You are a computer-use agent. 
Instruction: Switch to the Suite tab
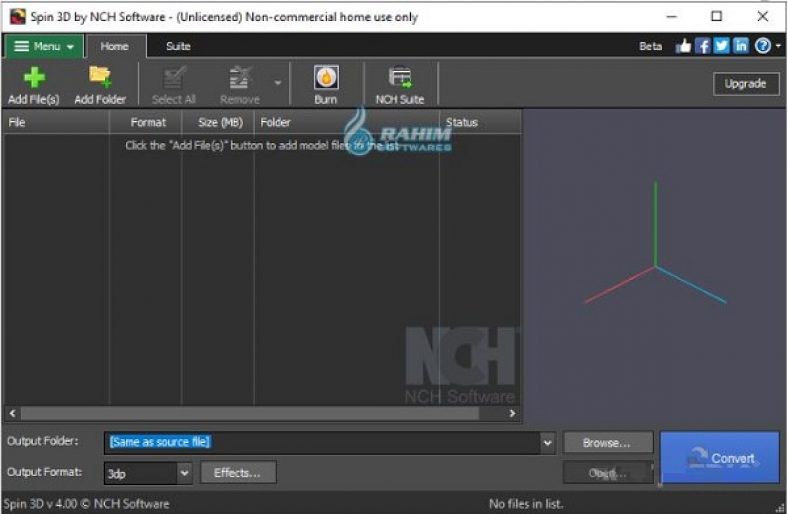pos(178,46)
